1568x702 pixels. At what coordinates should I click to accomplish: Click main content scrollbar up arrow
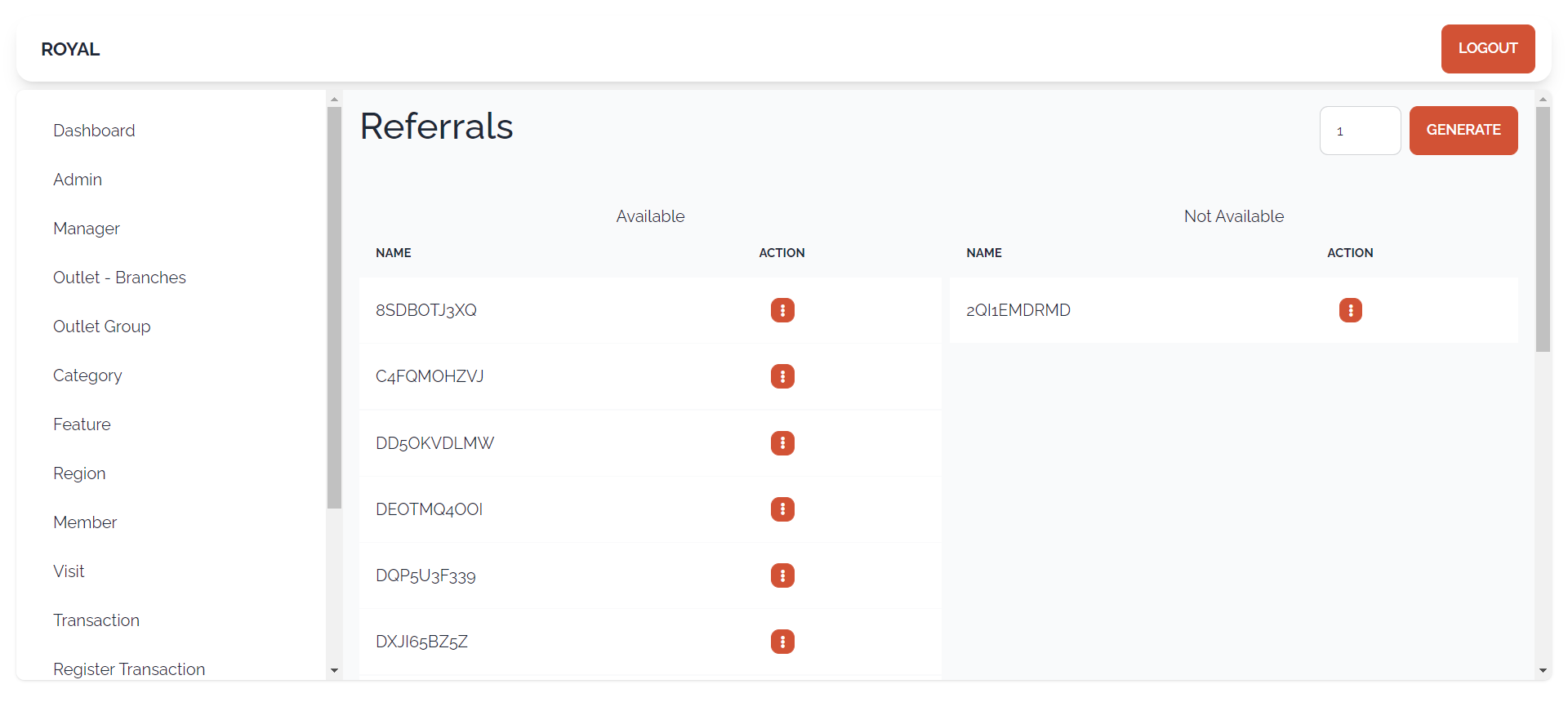(1543, 99)
